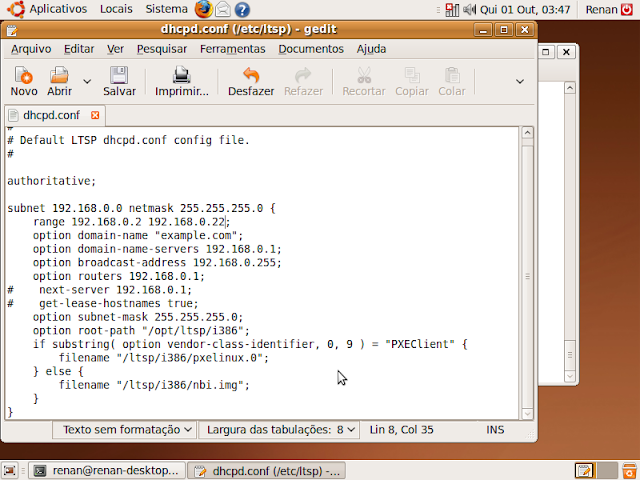Close the dhcpd.conf tab with its red X
The width and height of the screenshot is (640, 480).
click(x=95, y=115)
